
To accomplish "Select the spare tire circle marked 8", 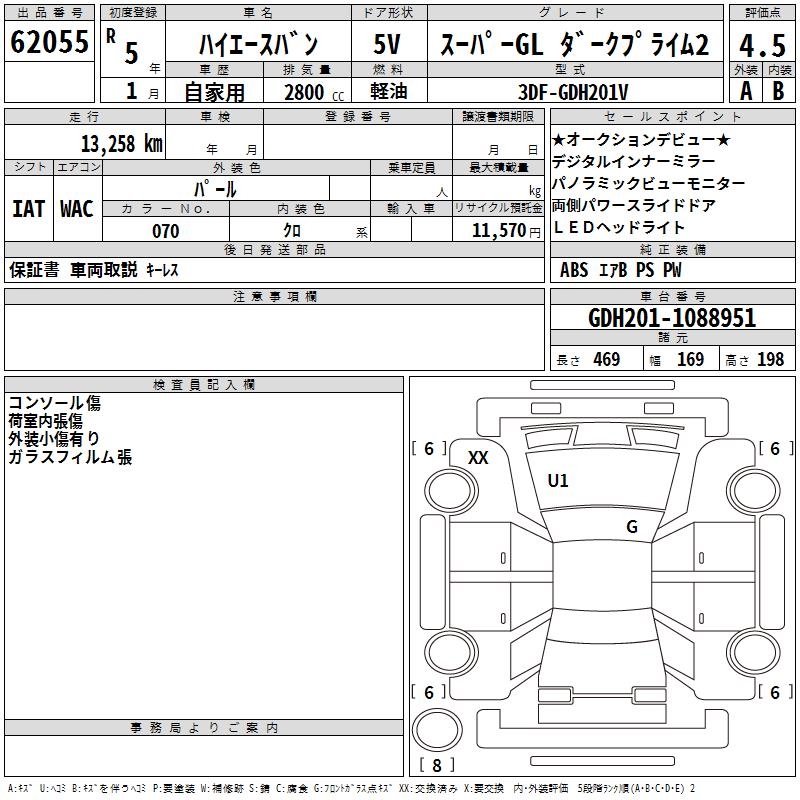I will pyautogui.click(x=437, y=730).
